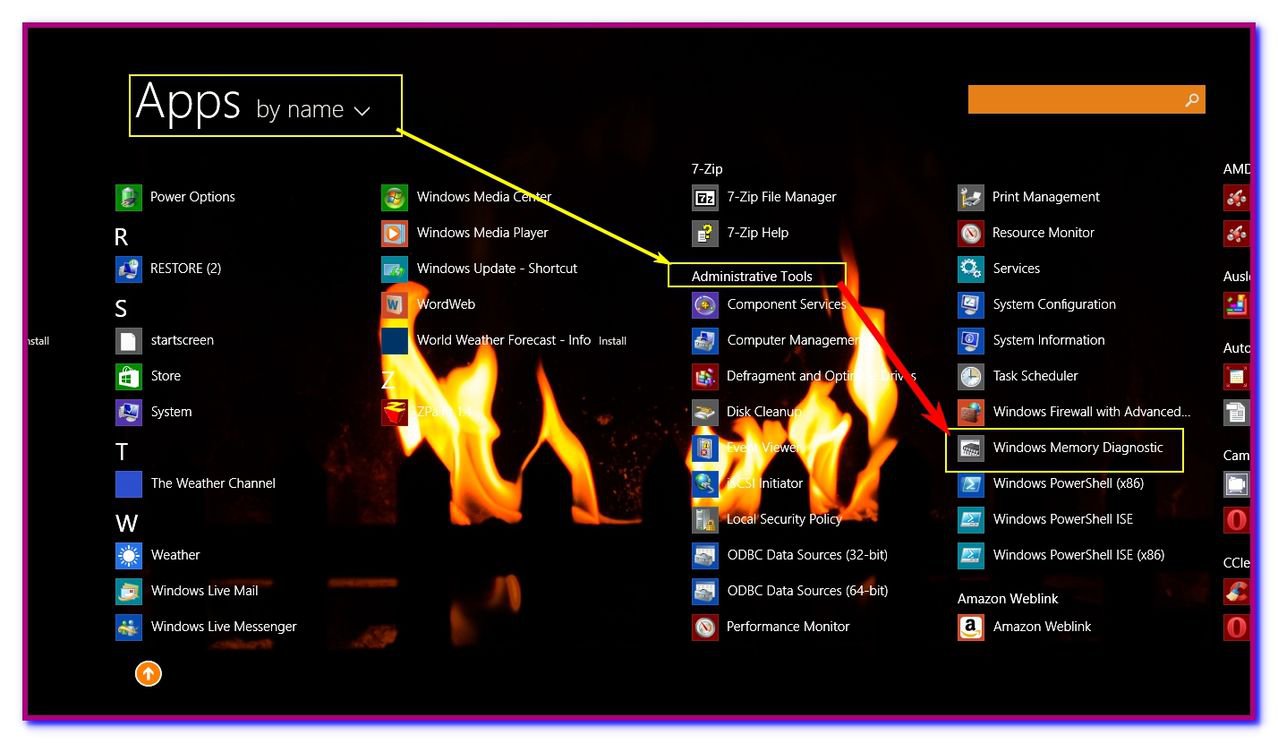Image resolution: width=1278 pixels, height=743 pixels.
Task: Launch Task Scheduler
Action: coord(1019,376)
